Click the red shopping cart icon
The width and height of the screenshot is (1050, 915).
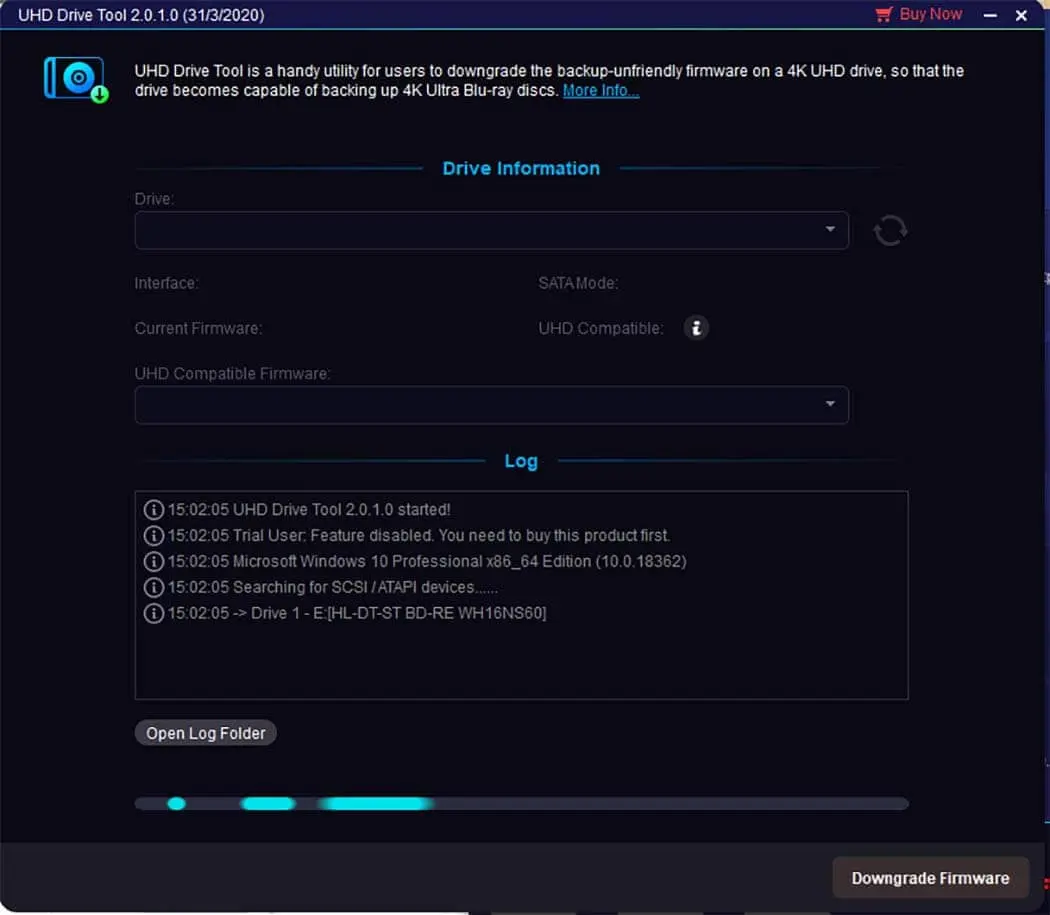point(883,15)
